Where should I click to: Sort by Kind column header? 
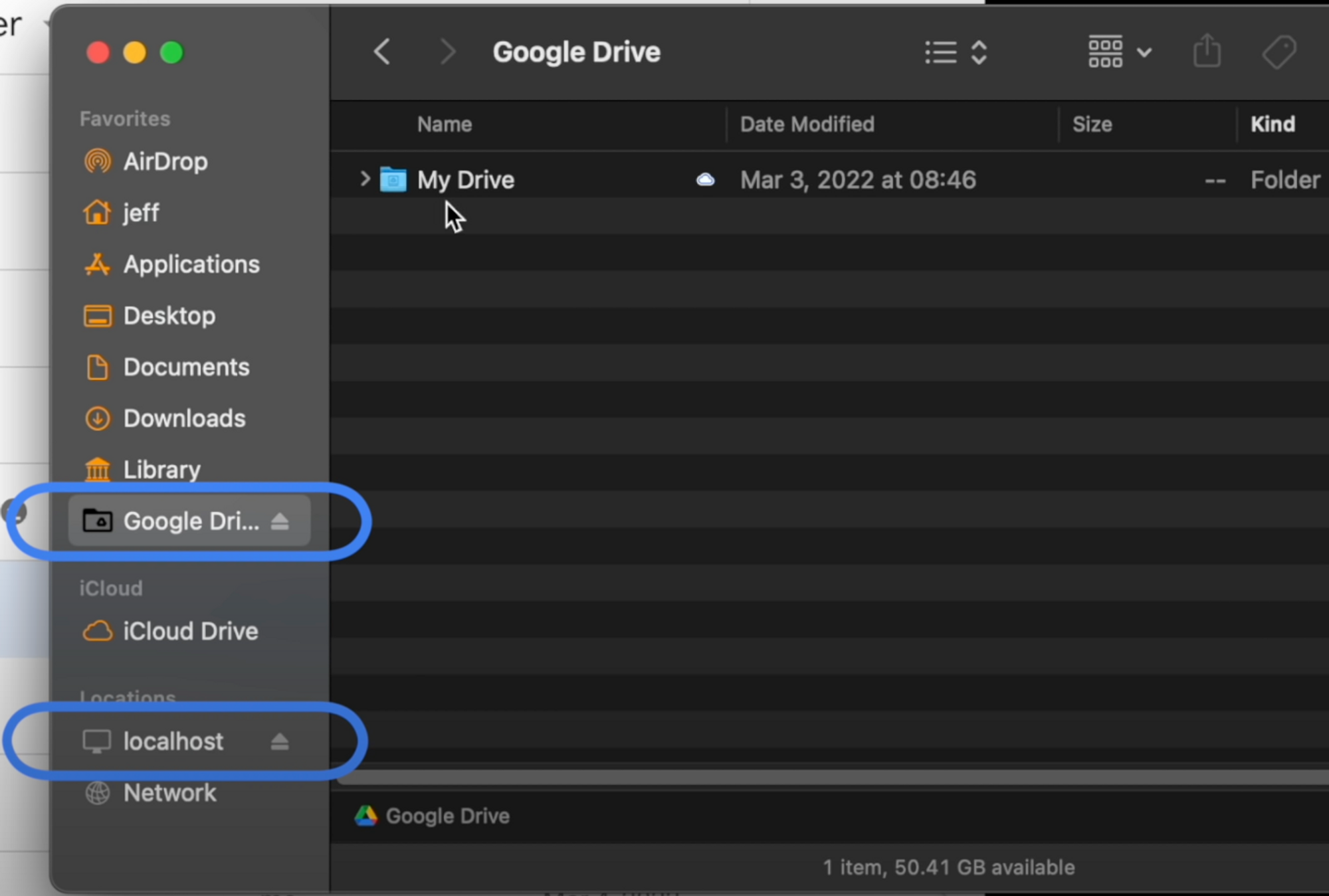pyautogui.click(x=1273, y=124)
